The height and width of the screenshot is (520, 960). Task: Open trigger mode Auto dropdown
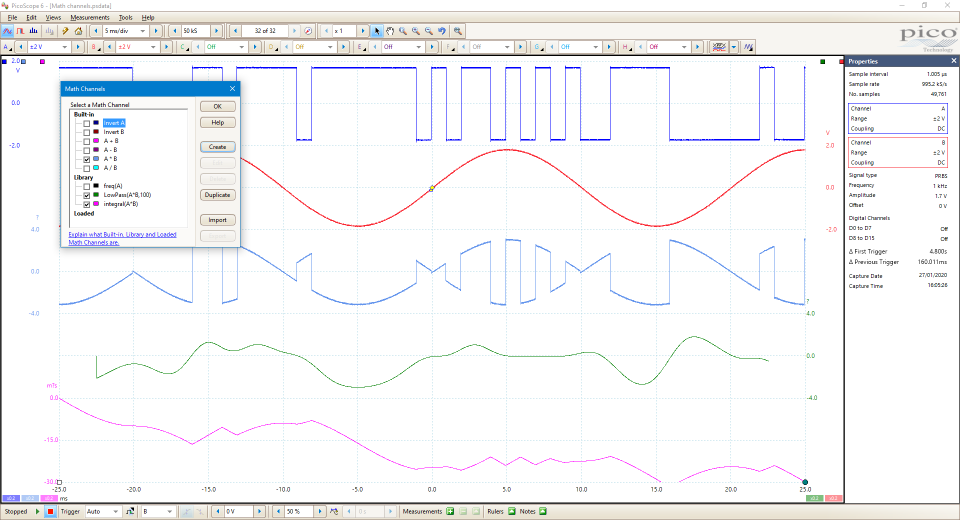115,511
